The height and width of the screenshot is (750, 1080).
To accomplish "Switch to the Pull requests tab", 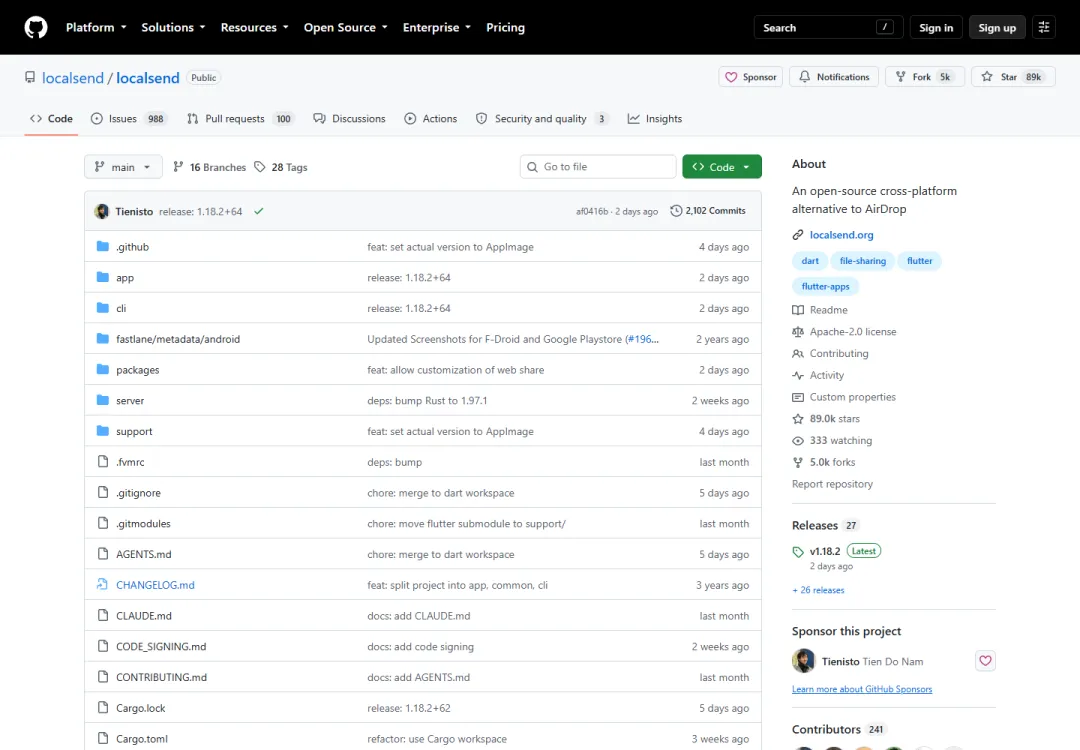I will pos(240,118).
